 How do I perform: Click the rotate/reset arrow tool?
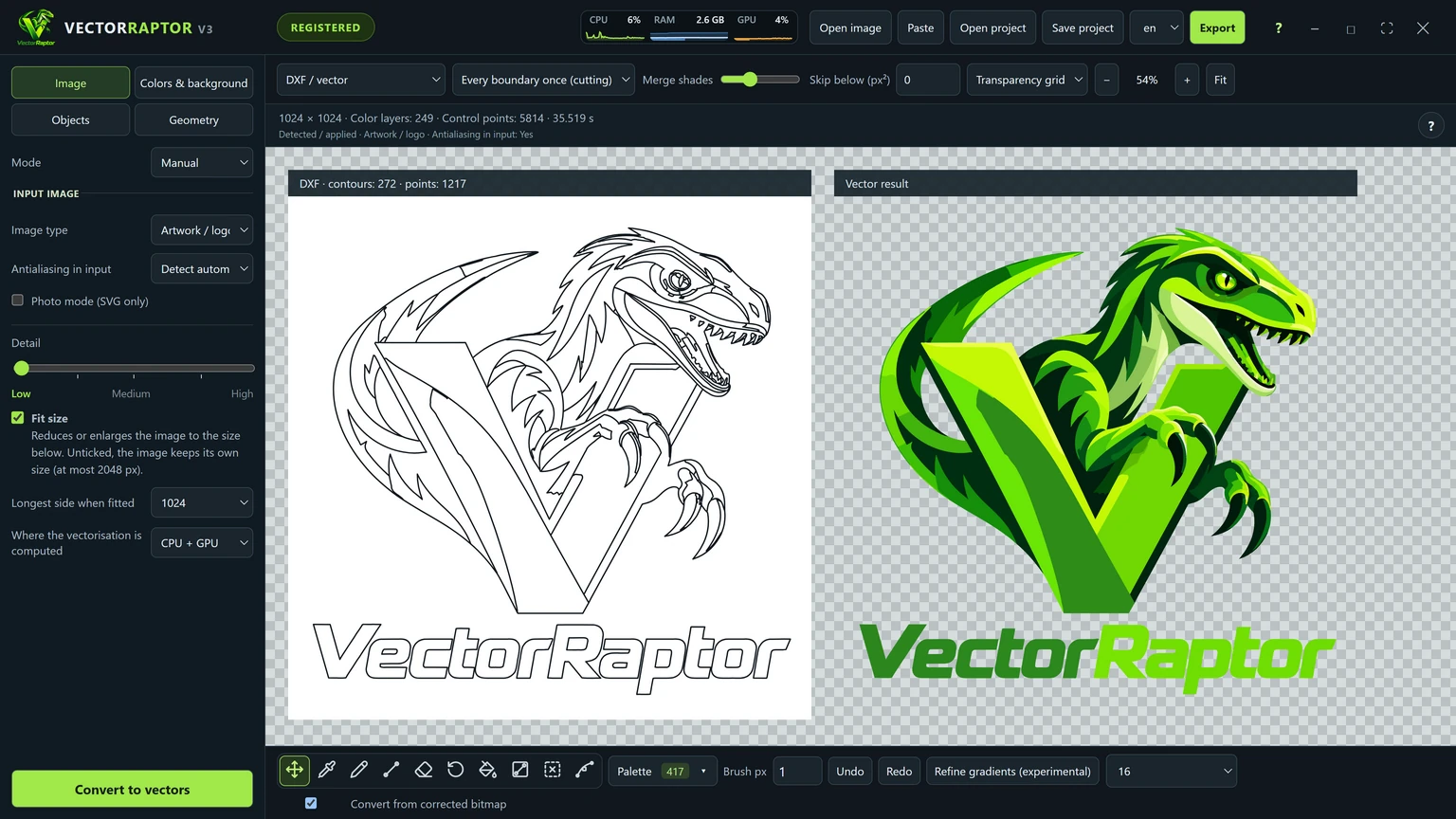(x=456, y=771)
